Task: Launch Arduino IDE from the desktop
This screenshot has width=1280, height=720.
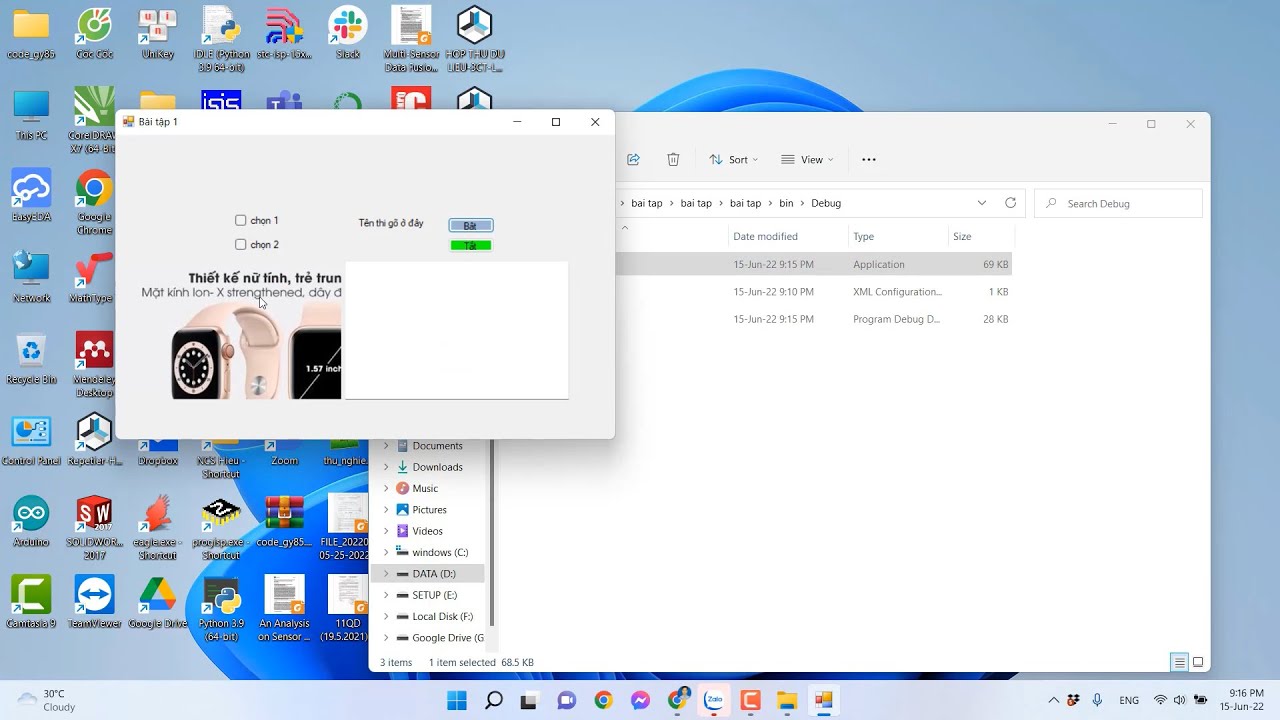Action: click(x=31, y=521)
